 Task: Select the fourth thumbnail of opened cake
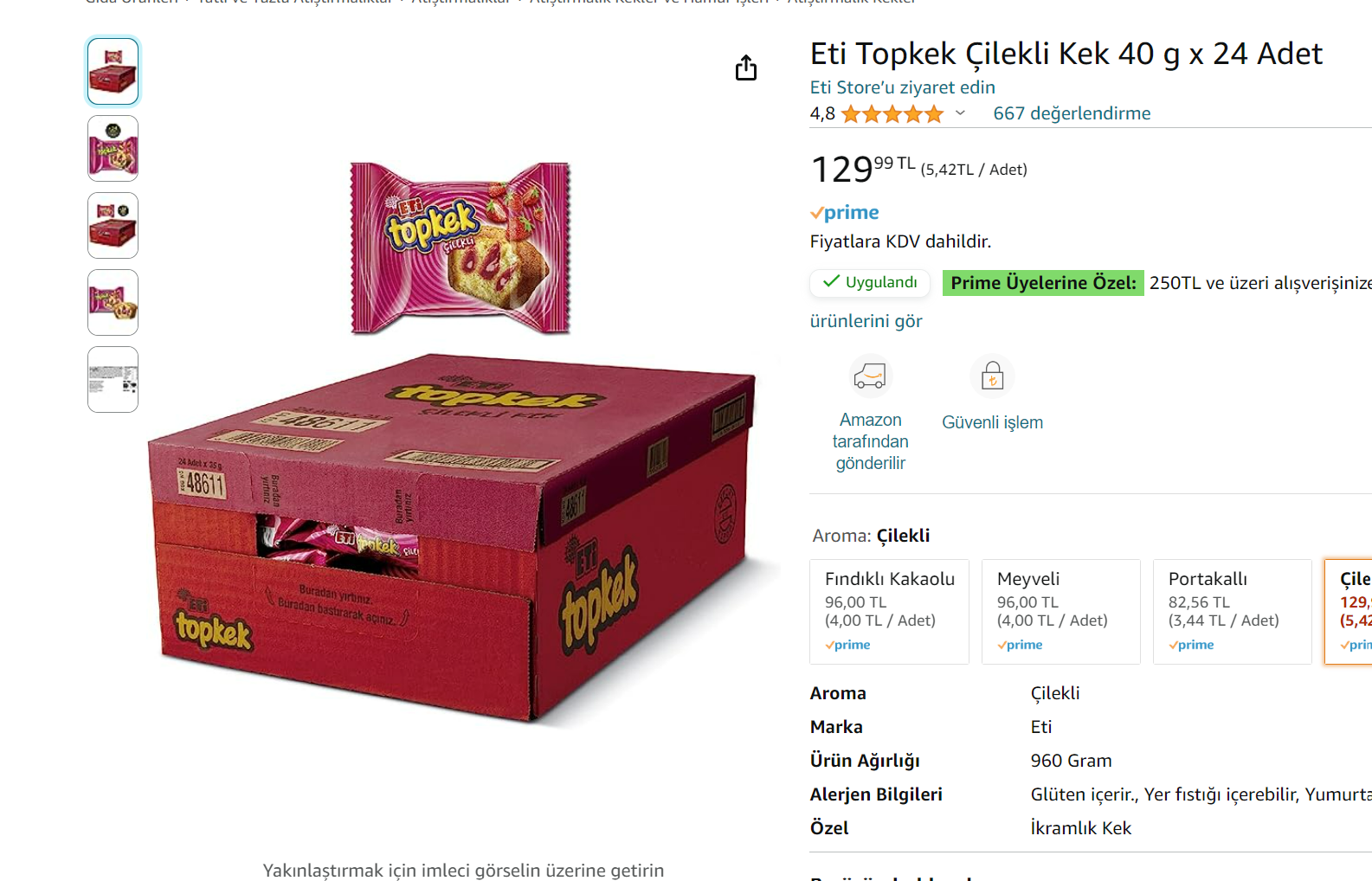coord(113,302)
